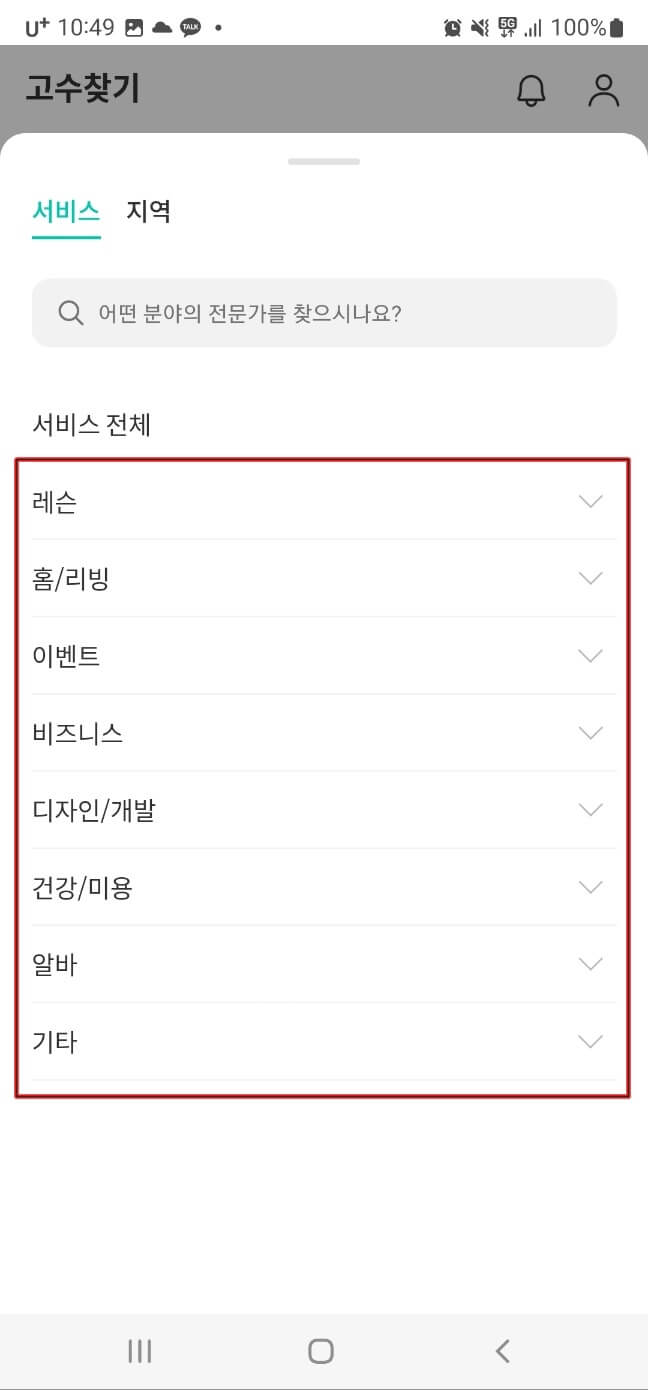Open the profile icon in the top bar

pos(603,90)
